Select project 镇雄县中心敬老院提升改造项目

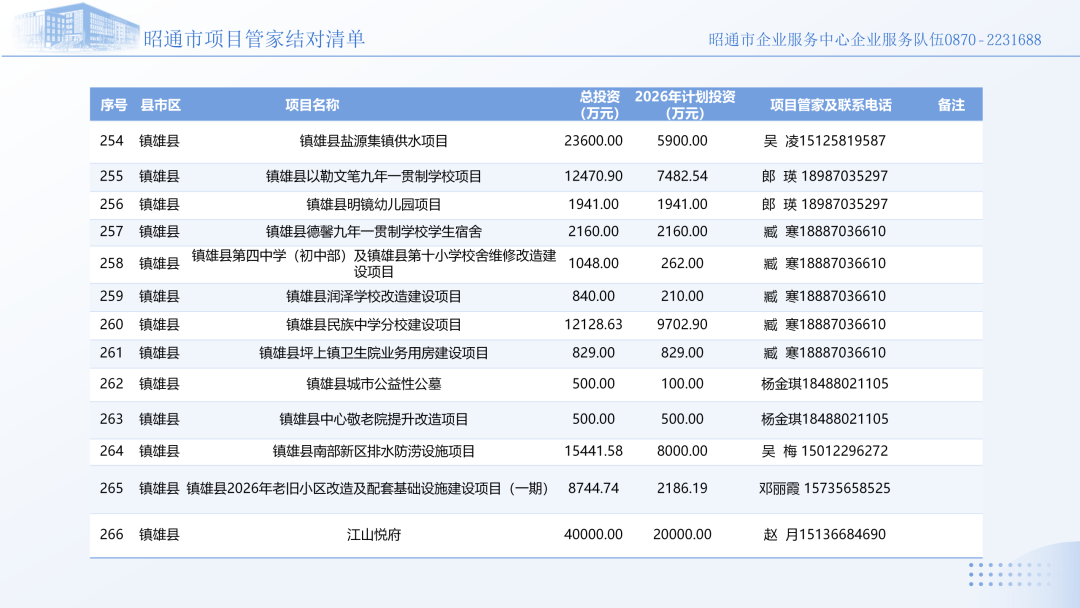374,419
